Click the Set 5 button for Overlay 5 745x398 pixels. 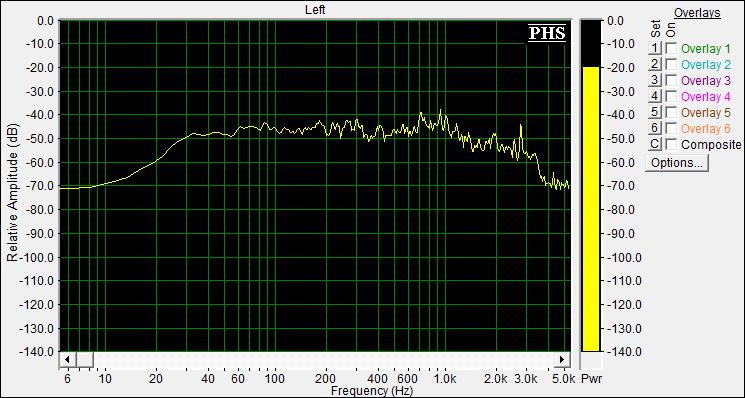click(655, 112)
